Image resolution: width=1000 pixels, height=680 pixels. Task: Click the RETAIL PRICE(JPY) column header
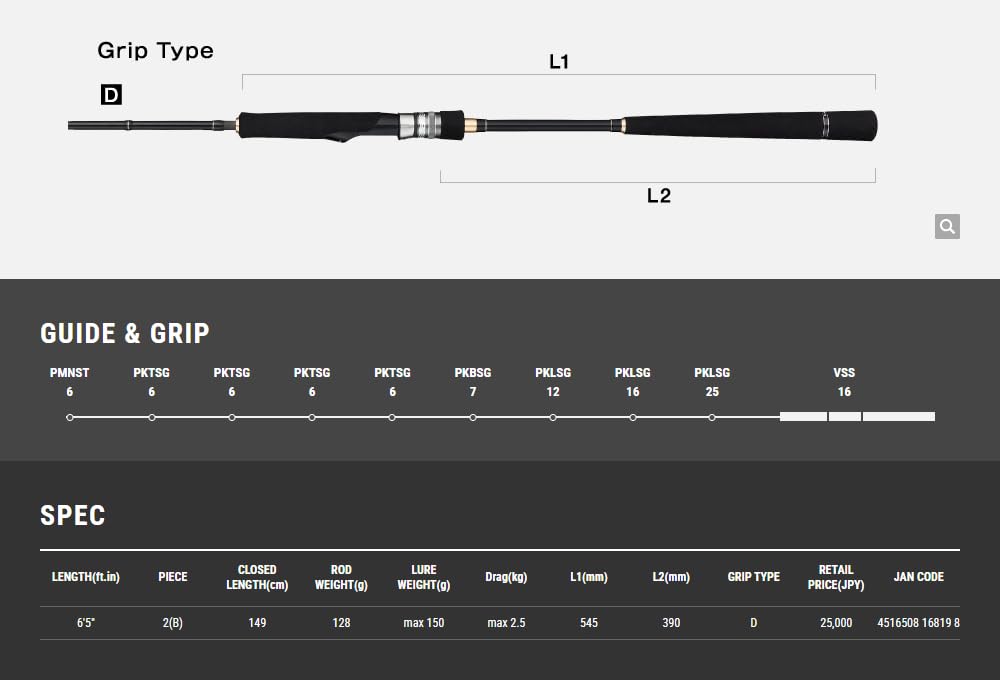[836, 577]
